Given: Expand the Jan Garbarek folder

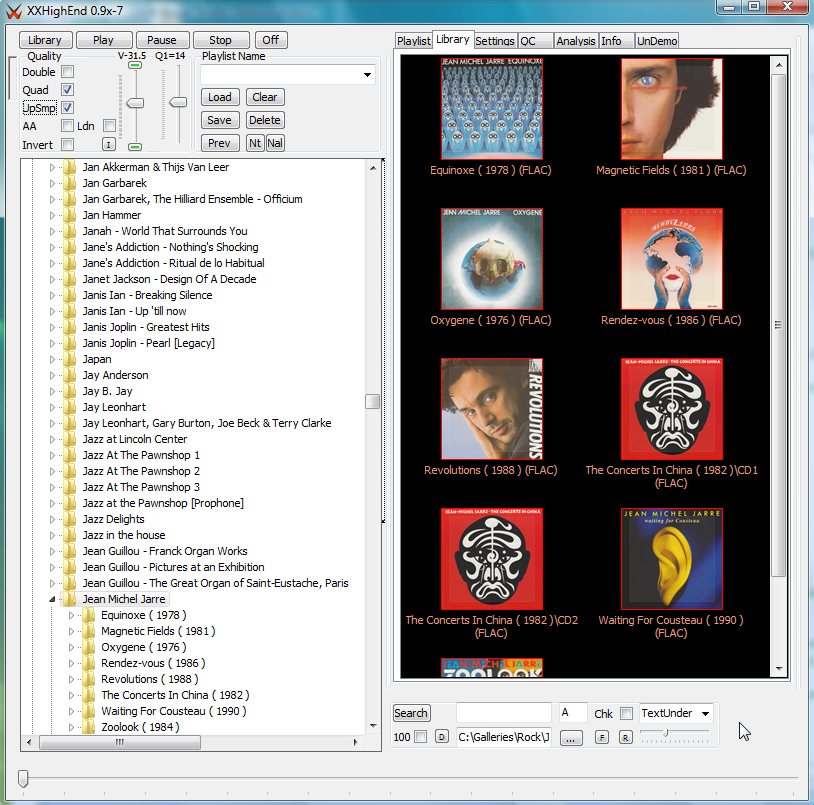Looking at the screenshot, I should point(52,183).
